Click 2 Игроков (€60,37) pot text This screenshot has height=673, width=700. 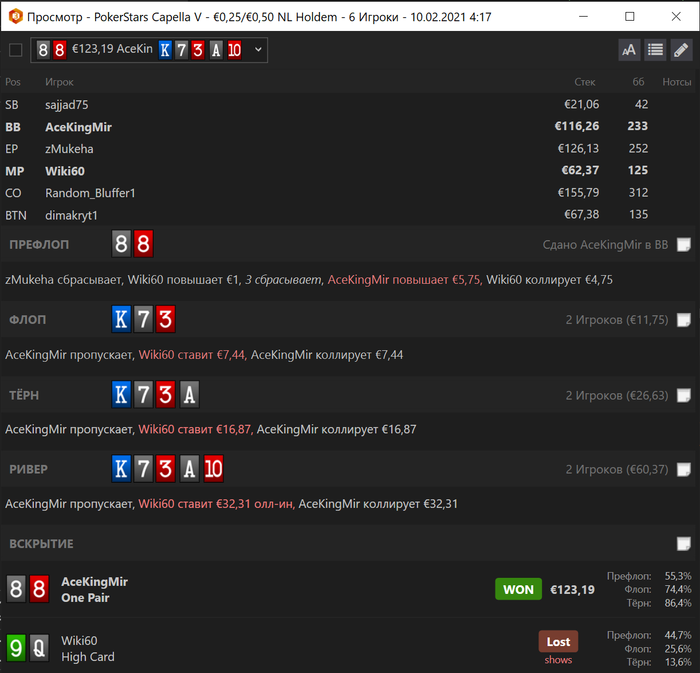[x=617, y=469]
